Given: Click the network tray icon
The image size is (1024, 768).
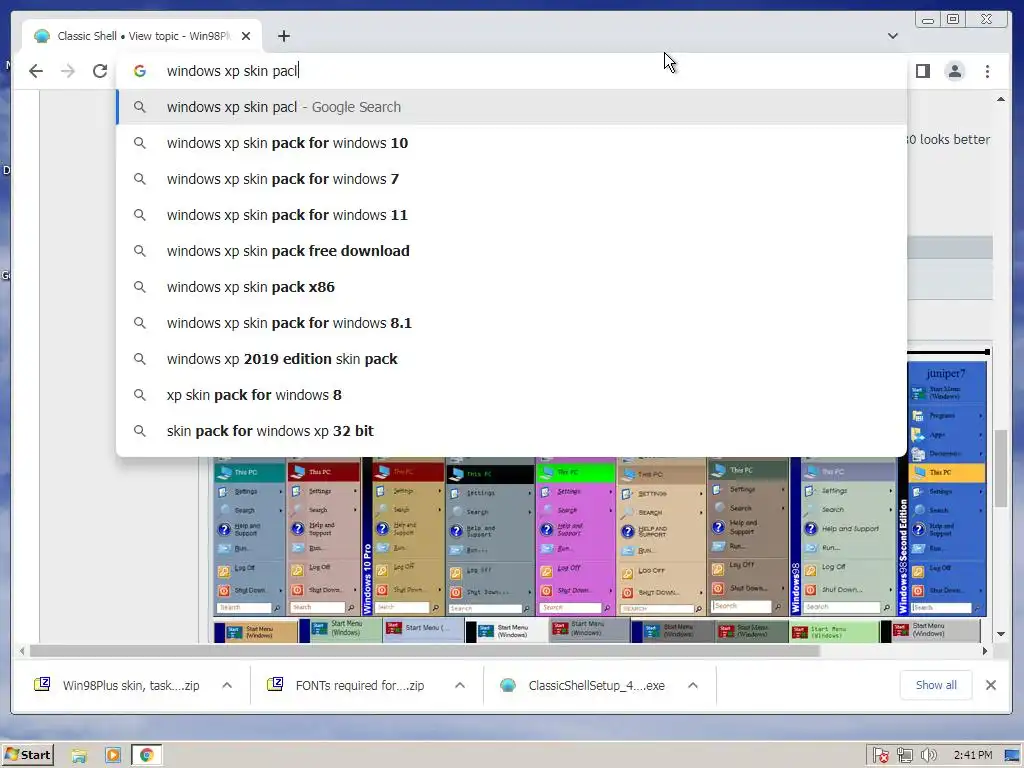Looking at the screenshot, I should pos(904,756).
